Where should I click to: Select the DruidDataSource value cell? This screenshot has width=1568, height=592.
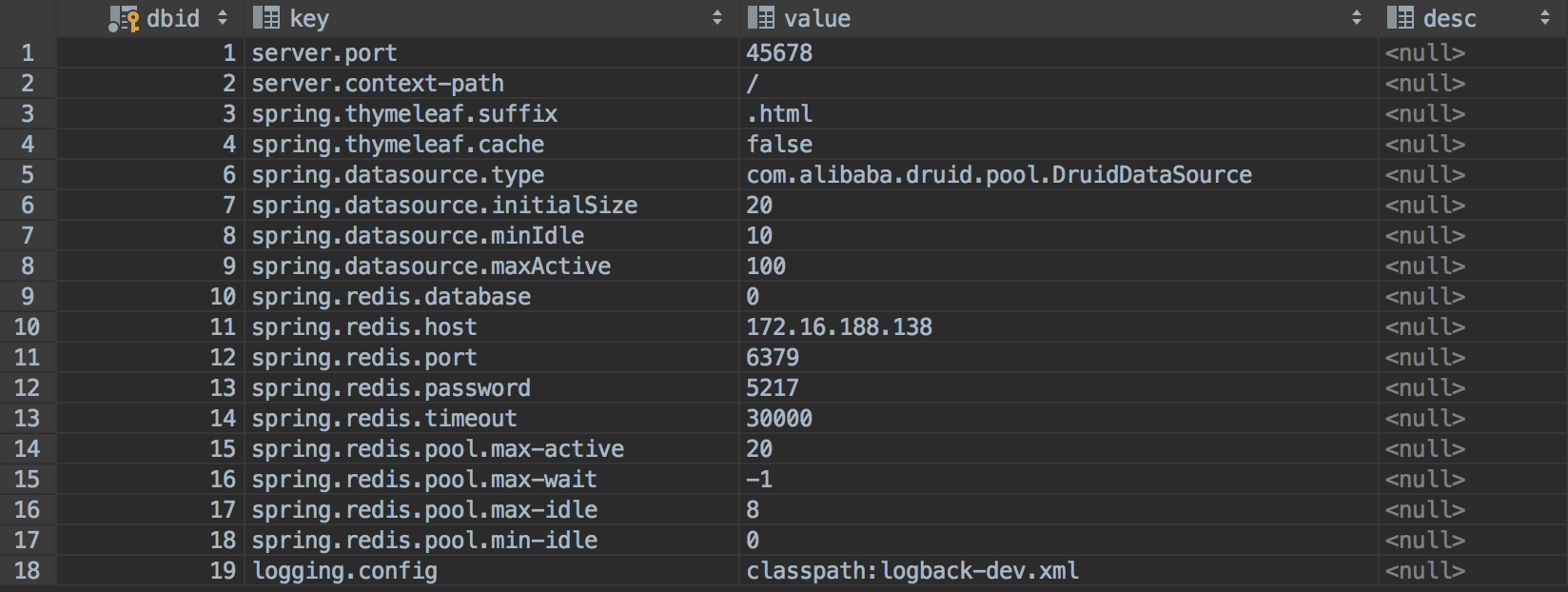click(999, 175)
